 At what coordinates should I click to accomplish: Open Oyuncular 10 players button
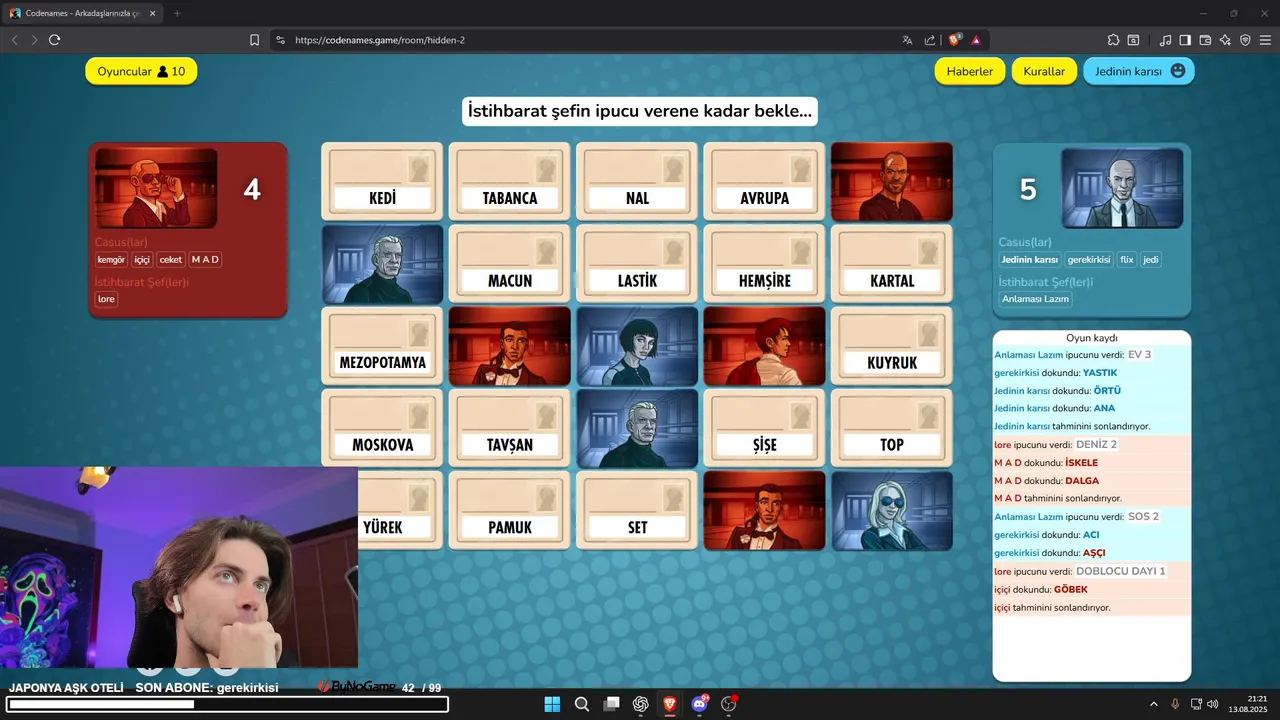141,71
